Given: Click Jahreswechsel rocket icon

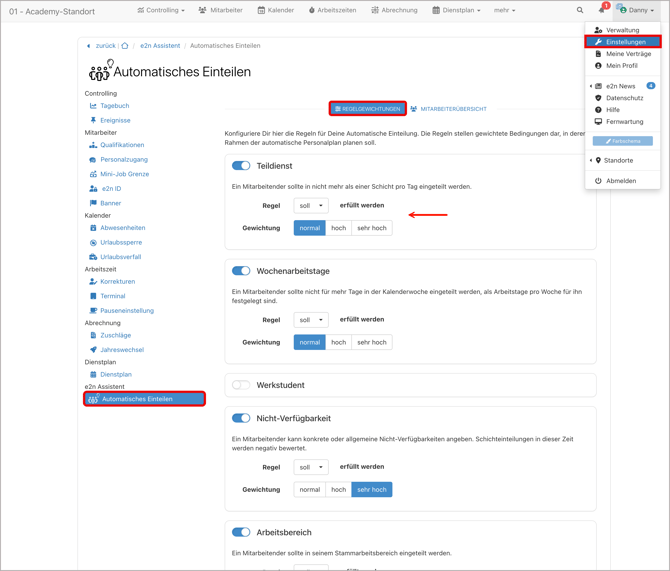Looking at the screenshot, I should tap(93, 350).
